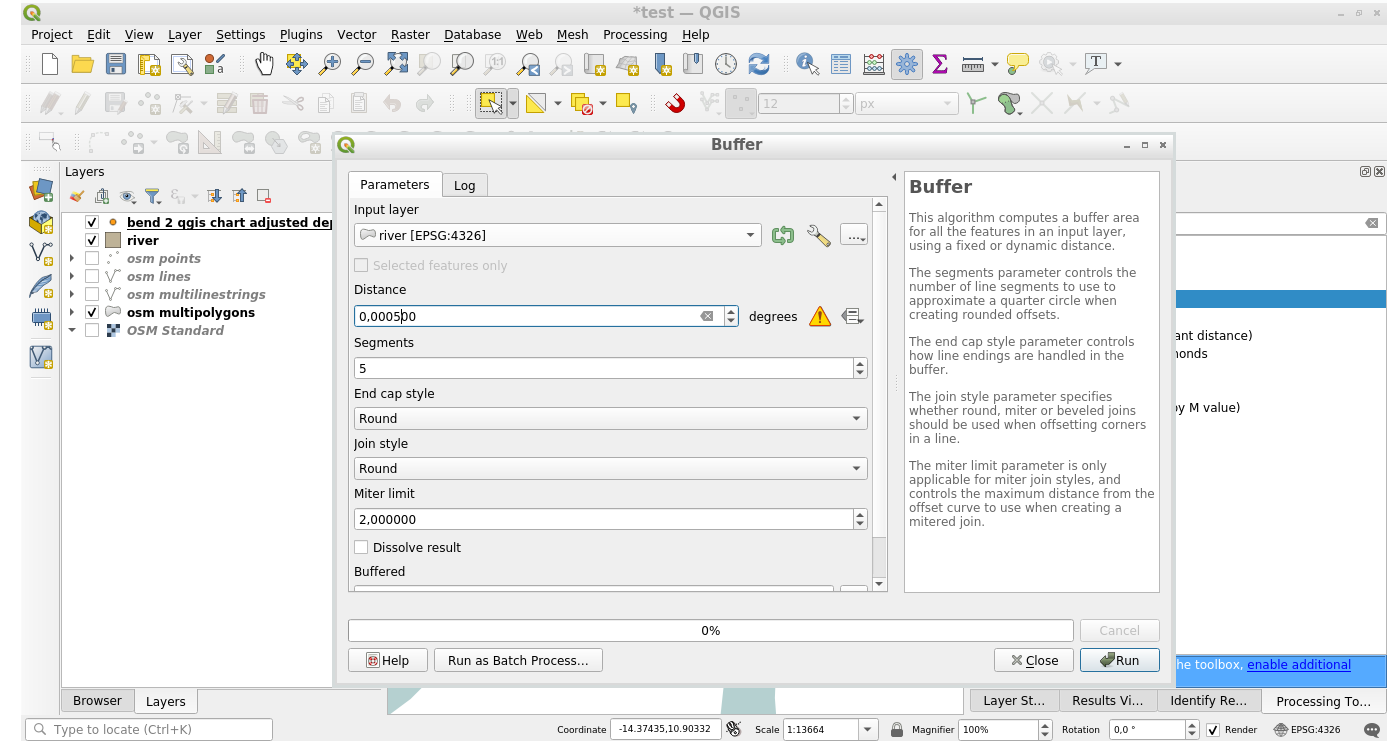The image size is (1387, 741).
Task: Open Advanced options wrench icon
Action: point(818,235)
